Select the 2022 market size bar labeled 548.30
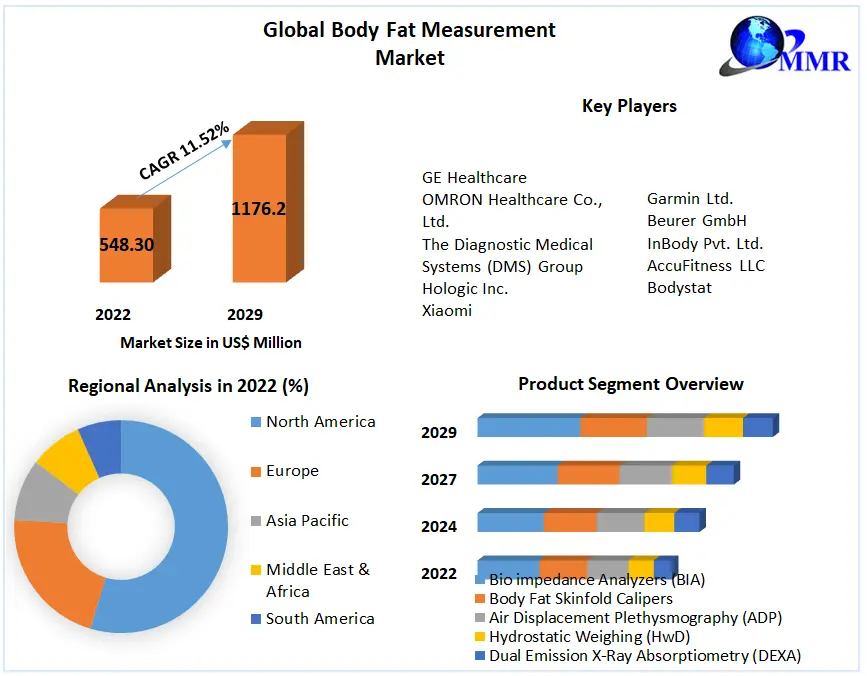The height and width of the screenshot is (676, 867). [x=126, y=244]
